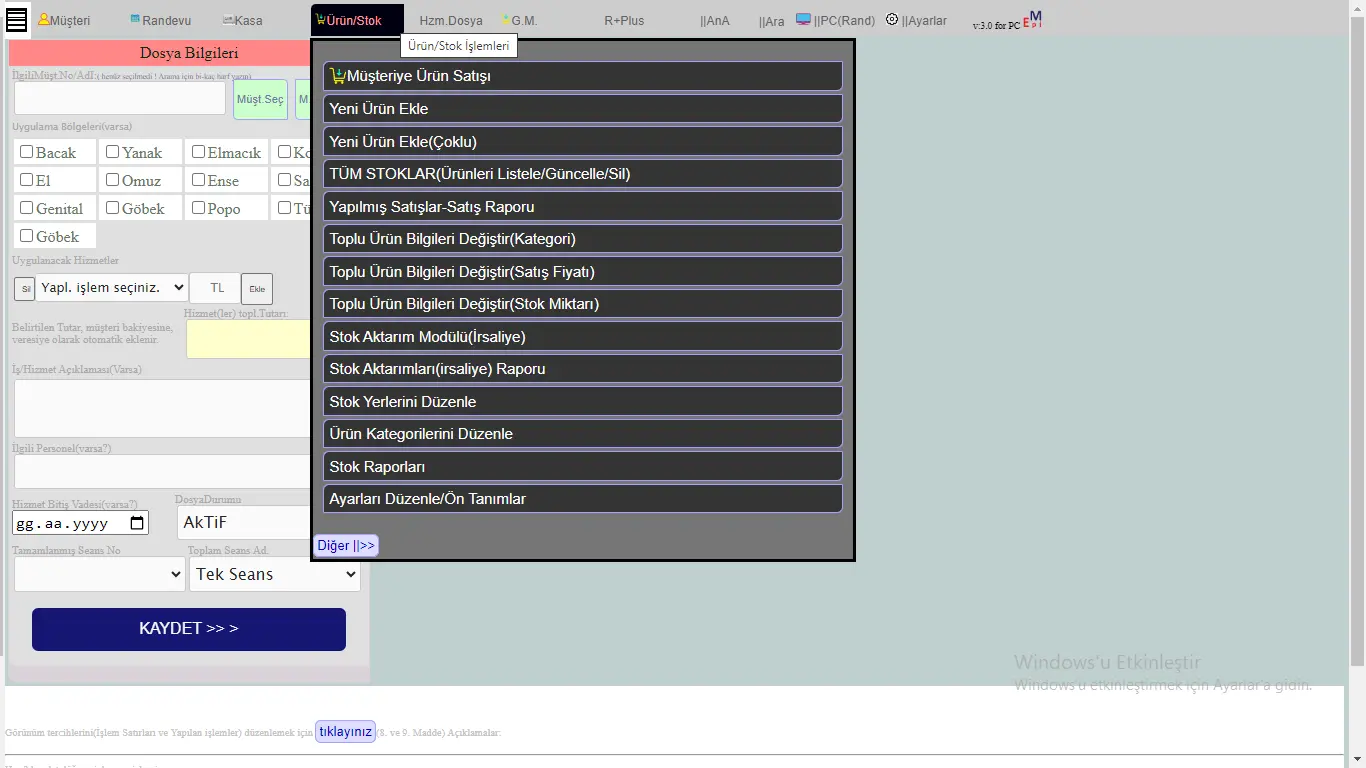Expand the Yapl. işlem seçiniz dropdown
Viewport: 1366px width, 768px height.
[x=112, y=288]
